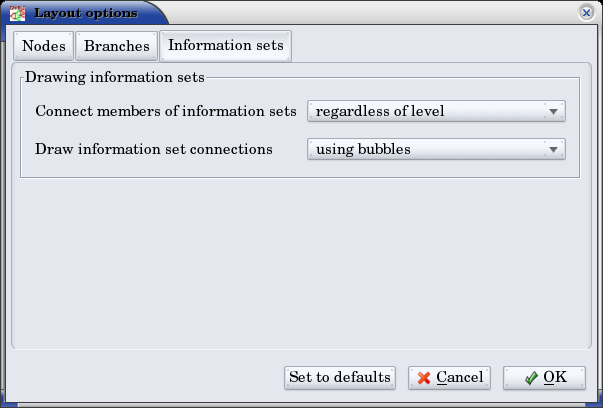Click the 'Drawing information sets' group heading
This screenshot has height=408, width=603.
pyautogui.click(x=114, y=76)
